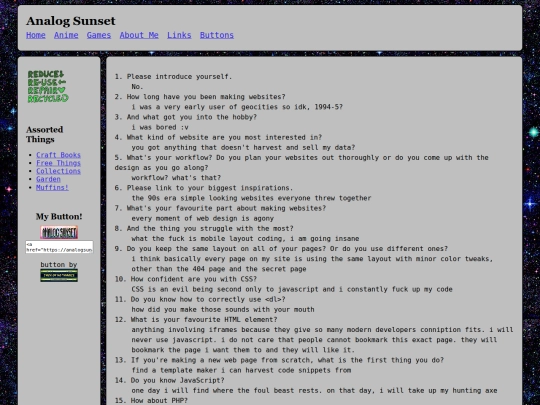The image size is (540, 405).
Task: Click the button maker's green badge
Action: pos(59,276)
